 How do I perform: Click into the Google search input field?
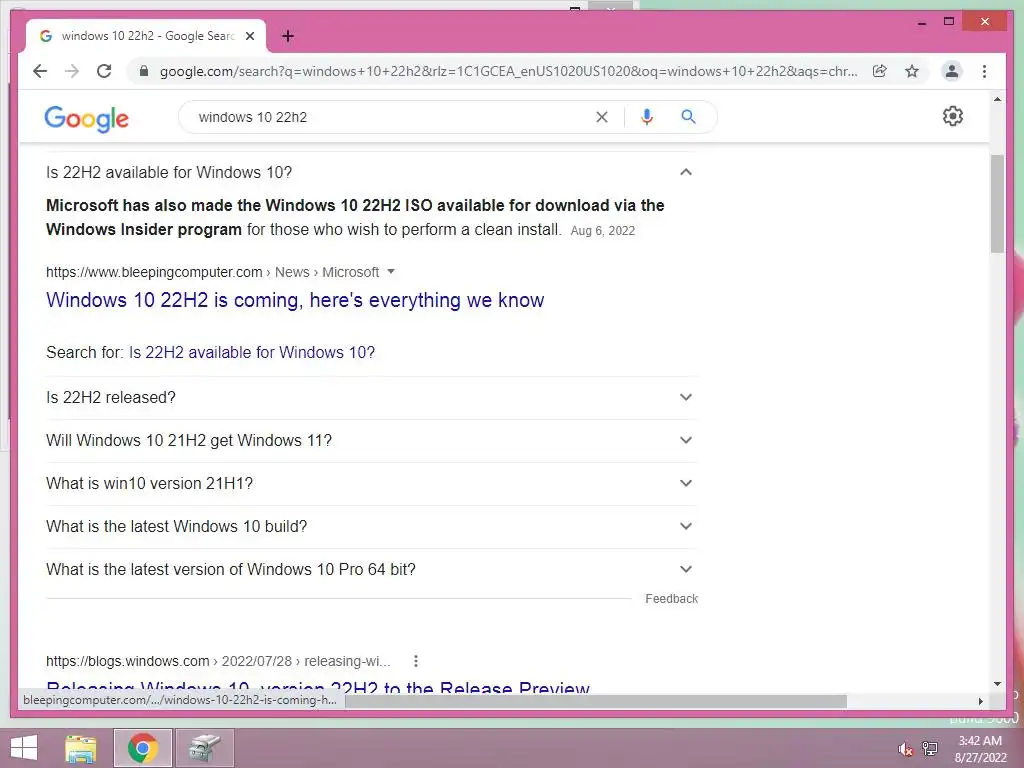pos(392,117)
